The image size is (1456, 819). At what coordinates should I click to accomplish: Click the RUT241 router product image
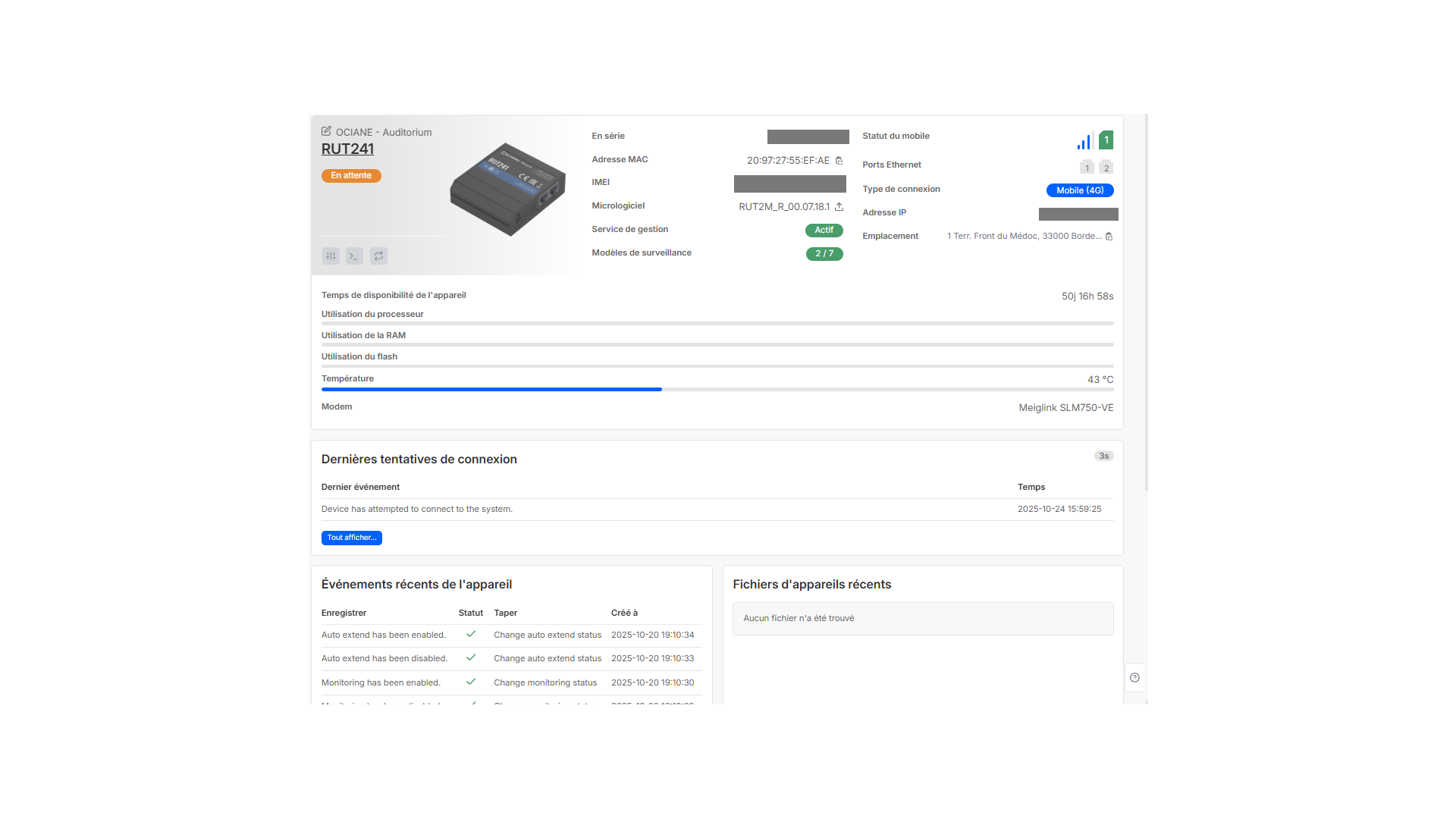click(507, 189)
